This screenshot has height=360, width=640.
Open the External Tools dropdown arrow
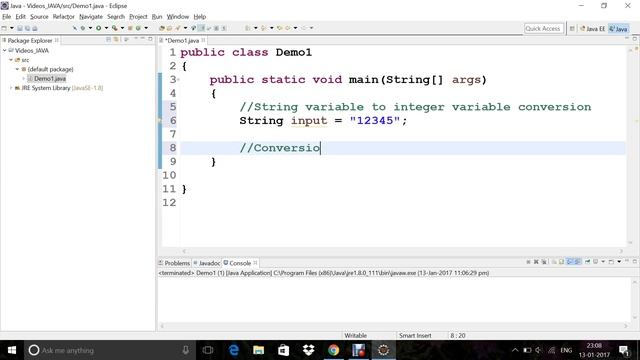[x=122, y=28]
